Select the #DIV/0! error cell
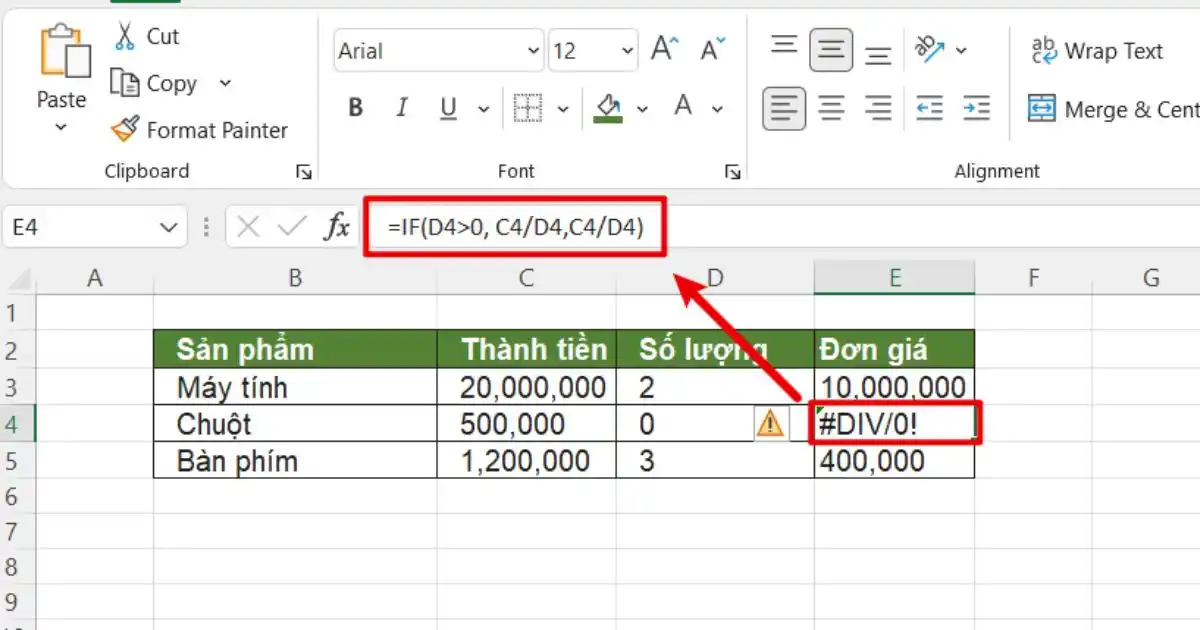 click(x=894, y=424)
